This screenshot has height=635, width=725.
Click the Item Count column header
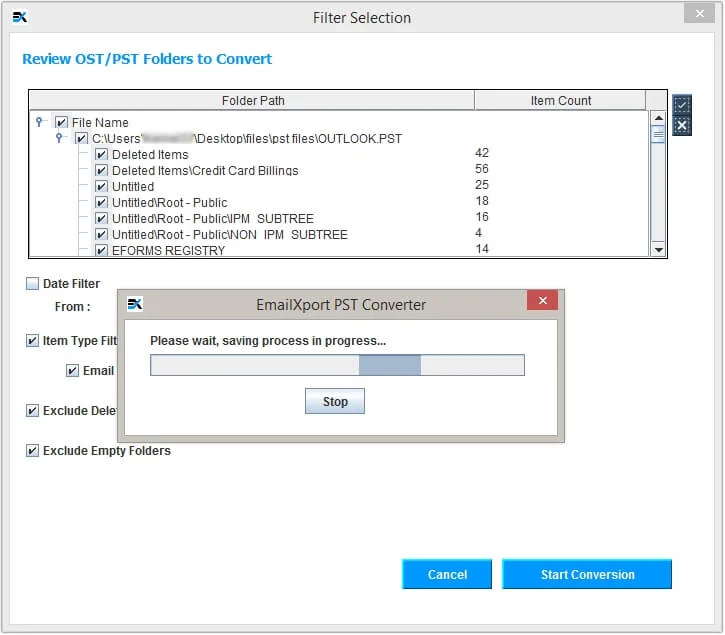(560, 100)
